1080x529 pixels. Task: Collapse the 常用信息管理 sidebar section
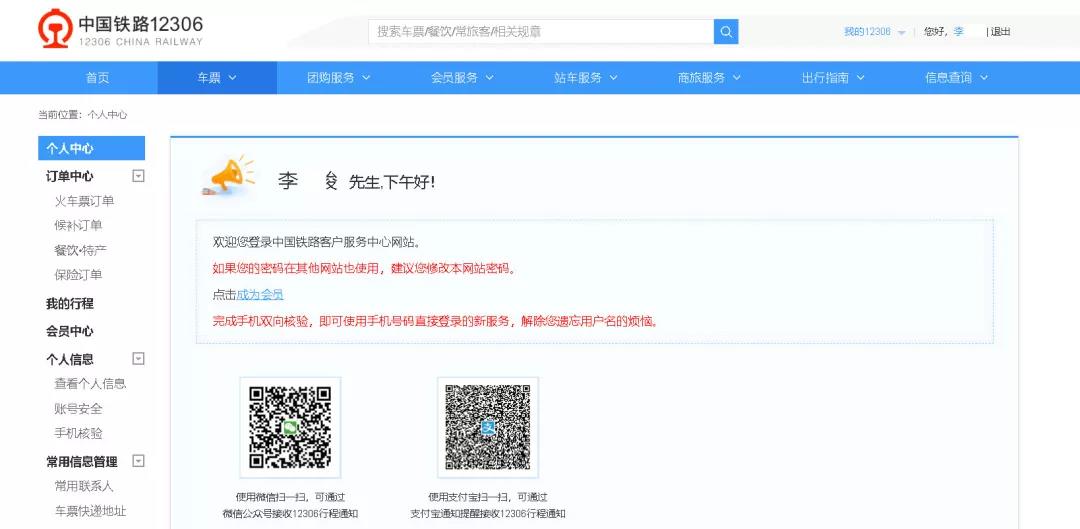tap(139, 461)
